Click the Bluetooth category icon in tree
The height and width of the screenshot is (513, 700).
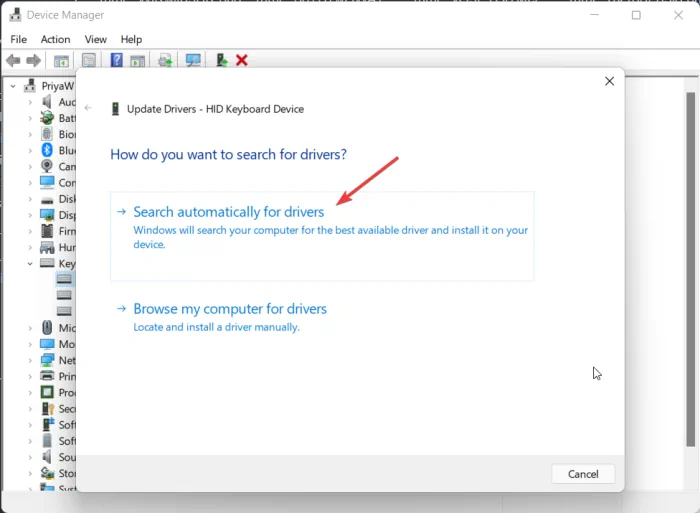click(47, 150)
